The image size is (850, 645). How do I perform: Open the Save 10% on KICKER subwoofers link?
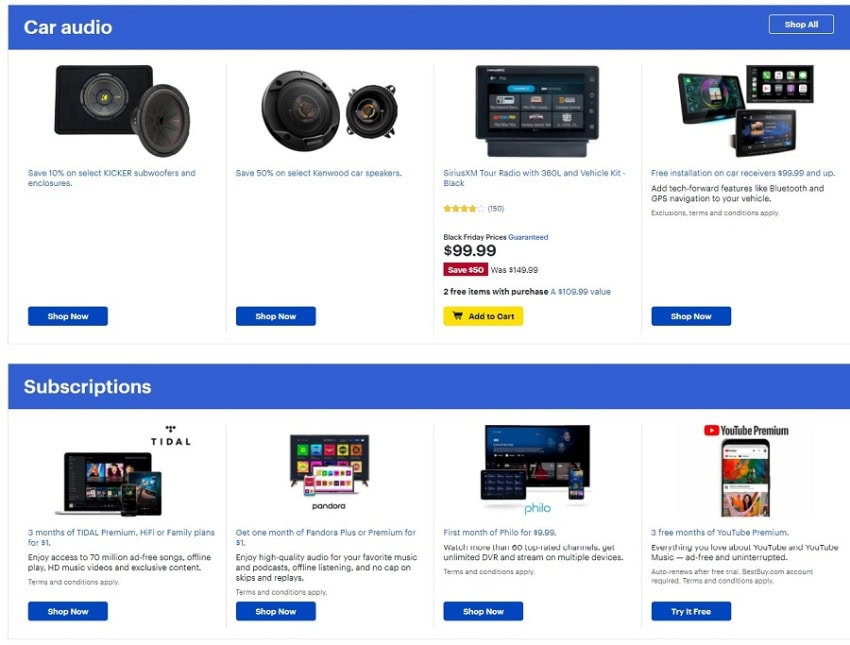click(112, 178)
